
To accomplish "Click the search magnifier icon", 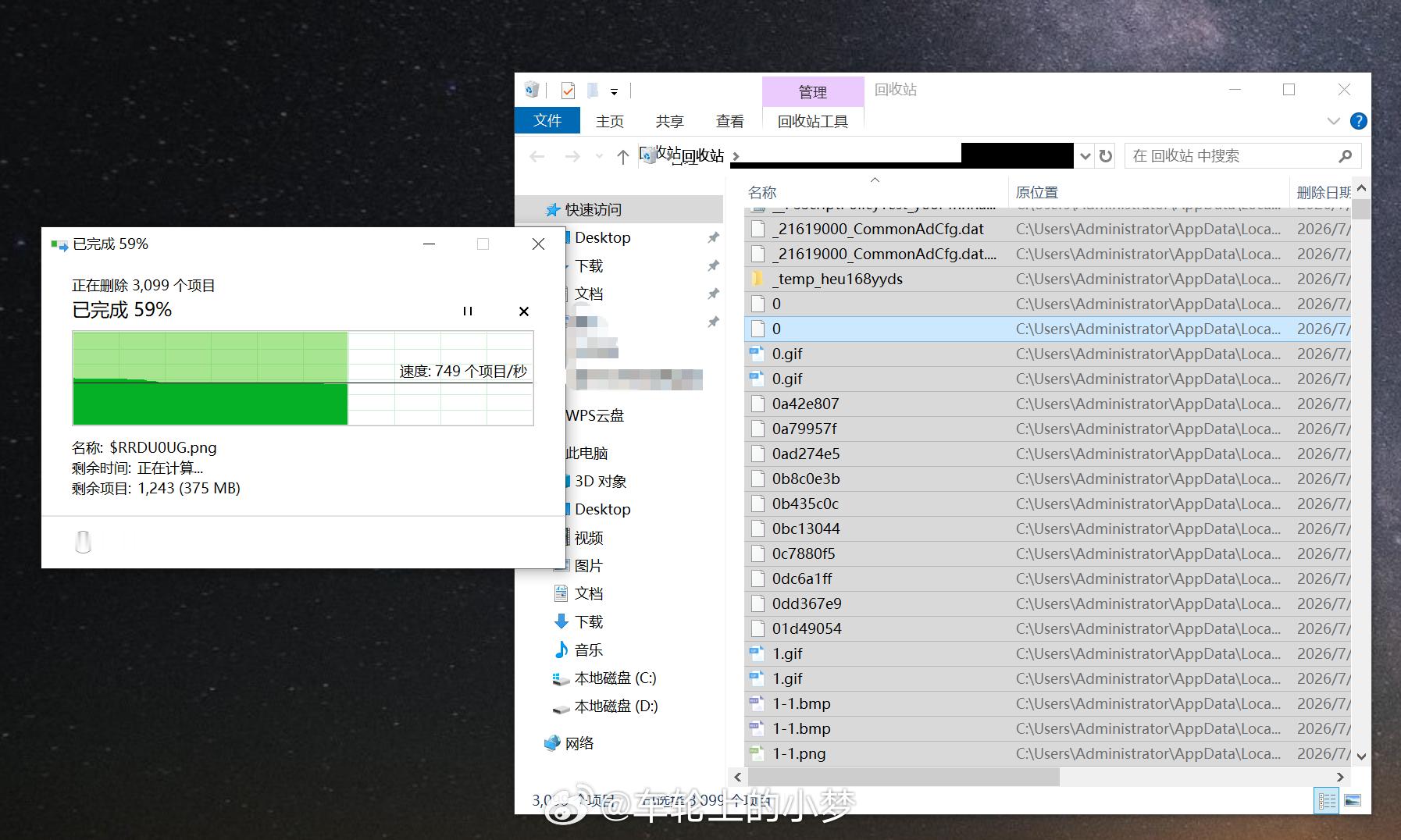I will (1345, 156).
